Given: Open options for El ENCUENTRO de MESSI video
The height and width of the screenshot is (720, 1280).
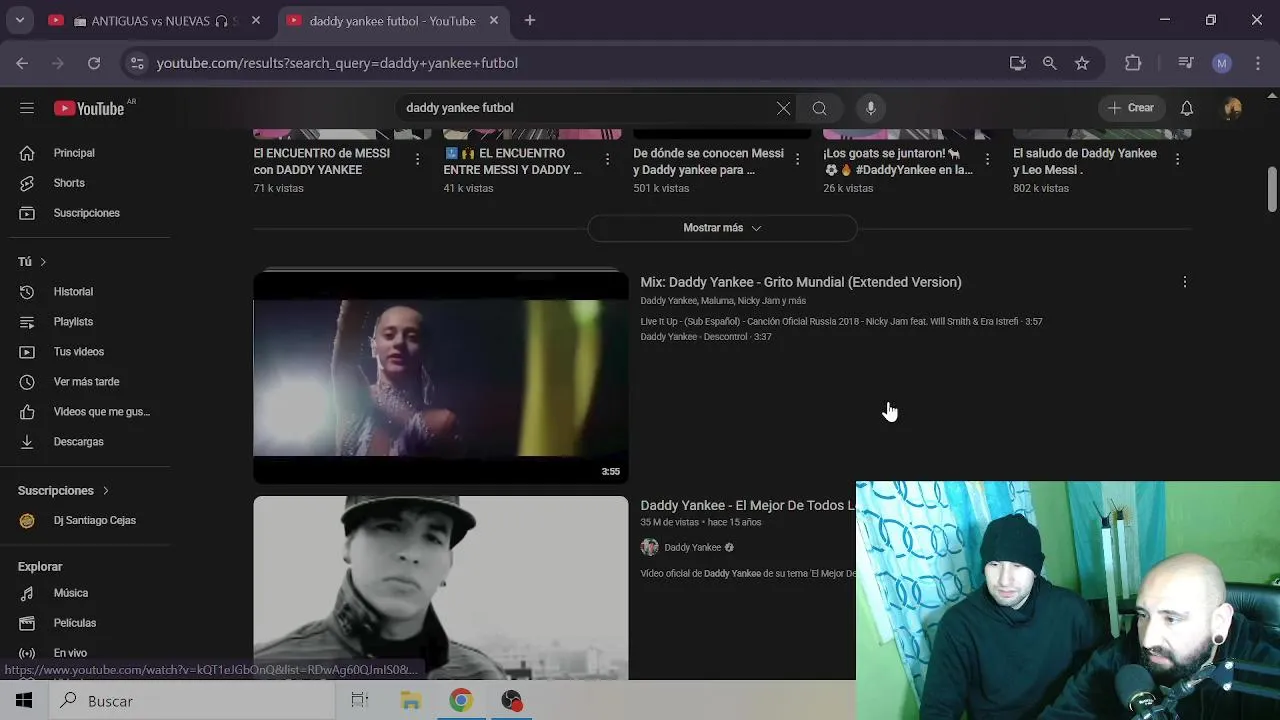Looking at the screenshot, I should [417, 159].
